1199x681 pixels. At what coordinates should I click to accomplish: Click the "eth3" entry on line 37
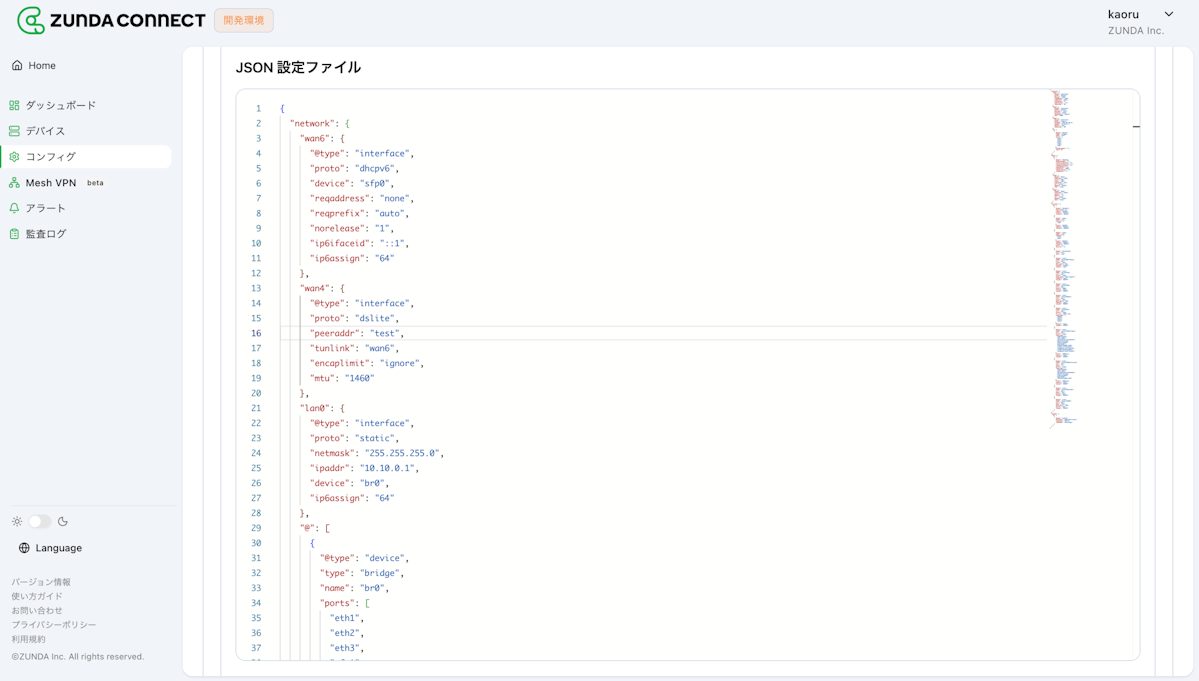tap(345, 647)
